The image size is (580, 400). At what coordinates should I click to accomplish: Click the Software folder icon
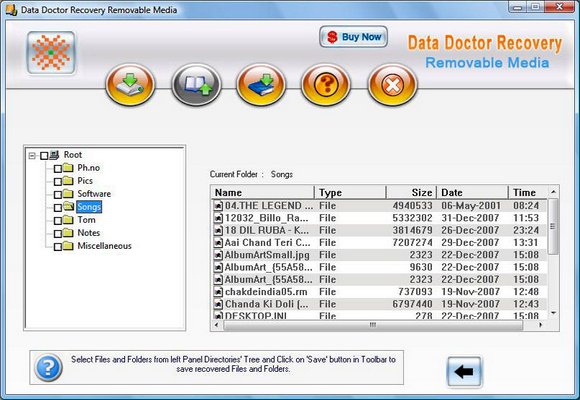[x=68, y=194]
